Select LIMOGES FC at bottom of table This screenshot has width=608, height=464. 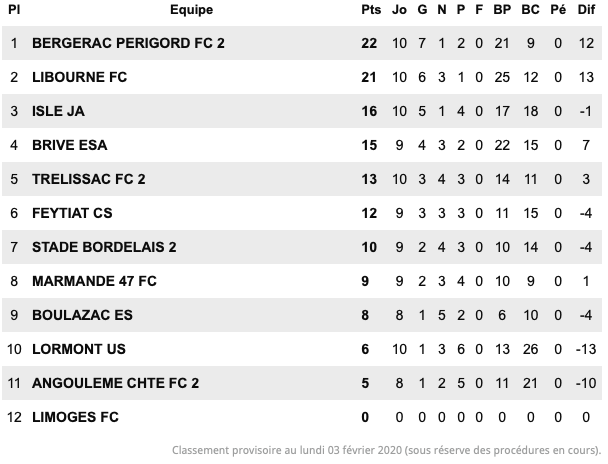pos(75,417)
